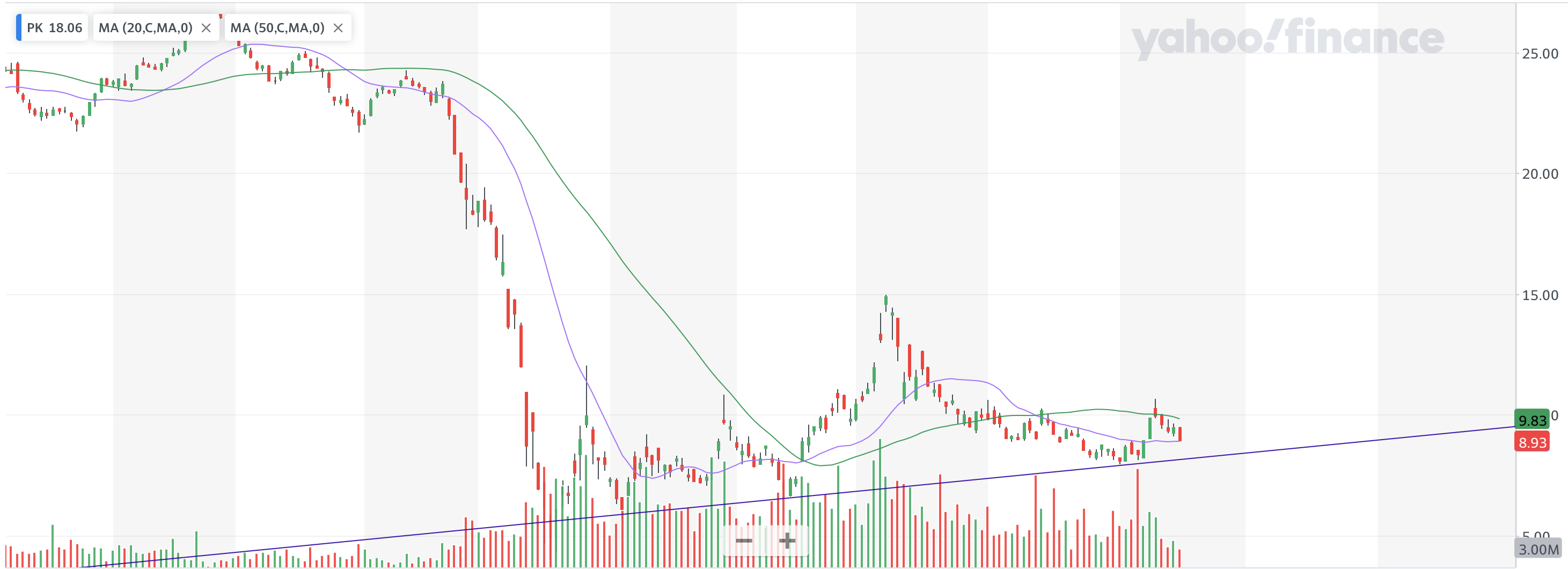Remove the MA (50,C,MA,0) indicator

tap(339, 28)
